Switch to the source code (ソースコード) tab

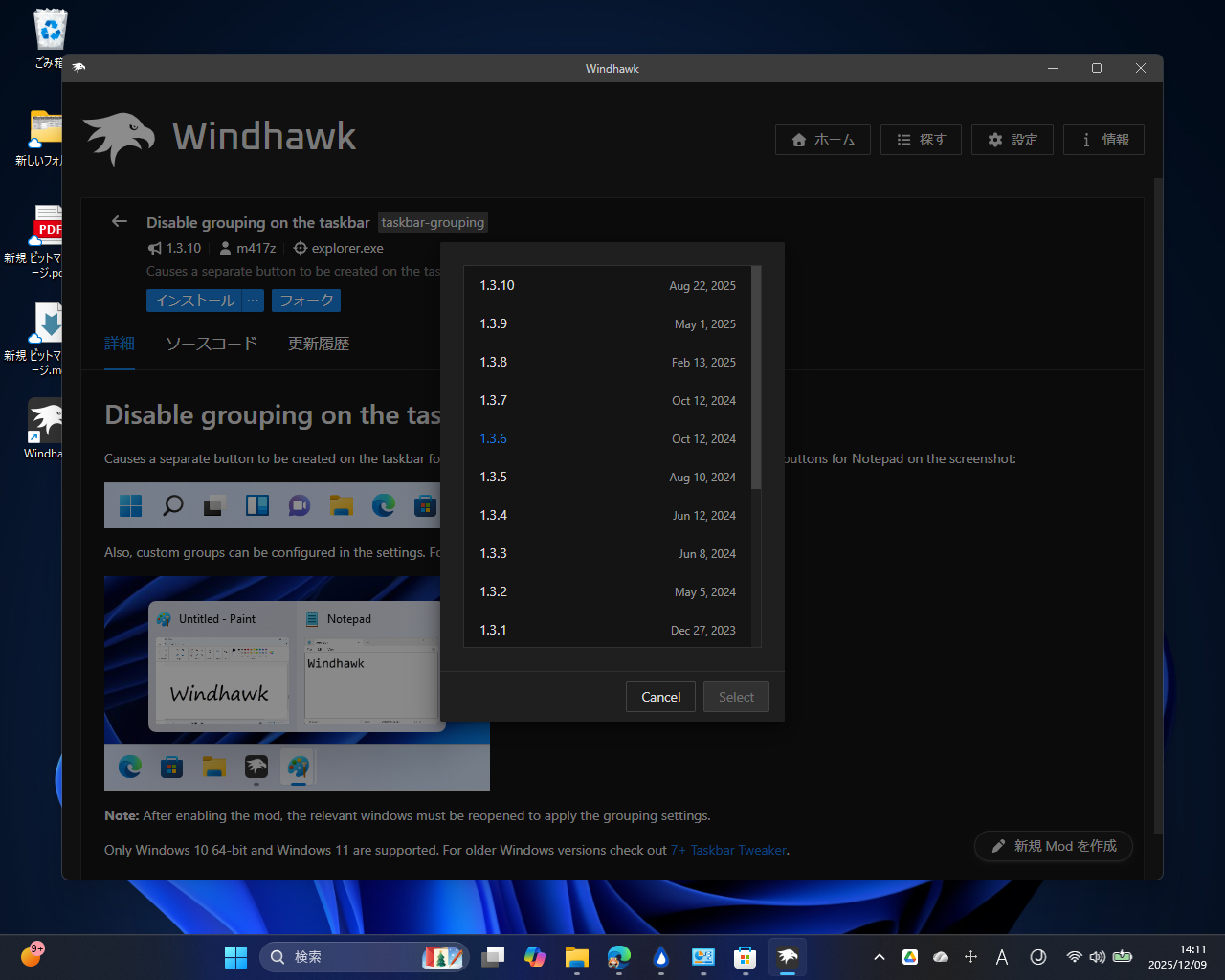click(212, 344)
